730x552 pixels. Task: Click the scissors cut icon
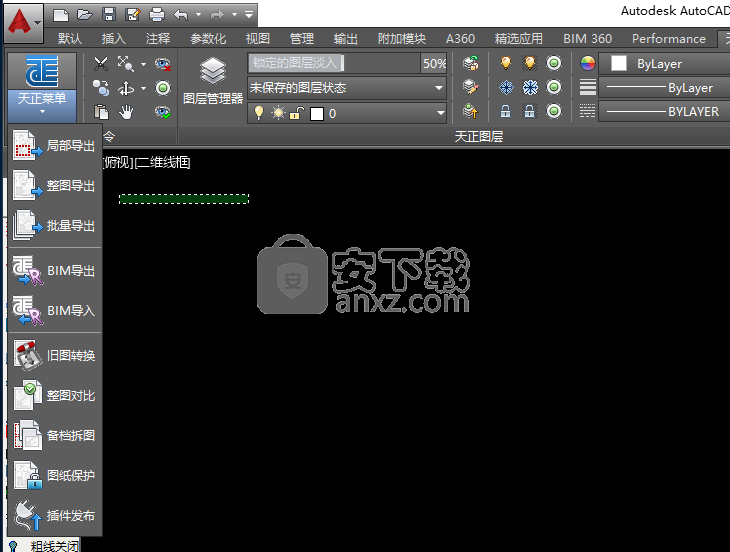101,64
